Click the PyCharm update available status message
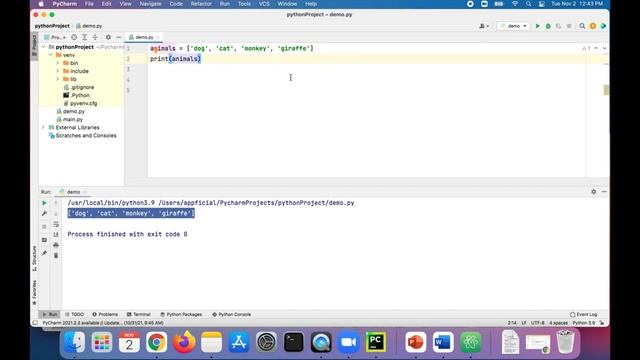The width and height of the screenshot is (640, 360). [x=103, y=323]
